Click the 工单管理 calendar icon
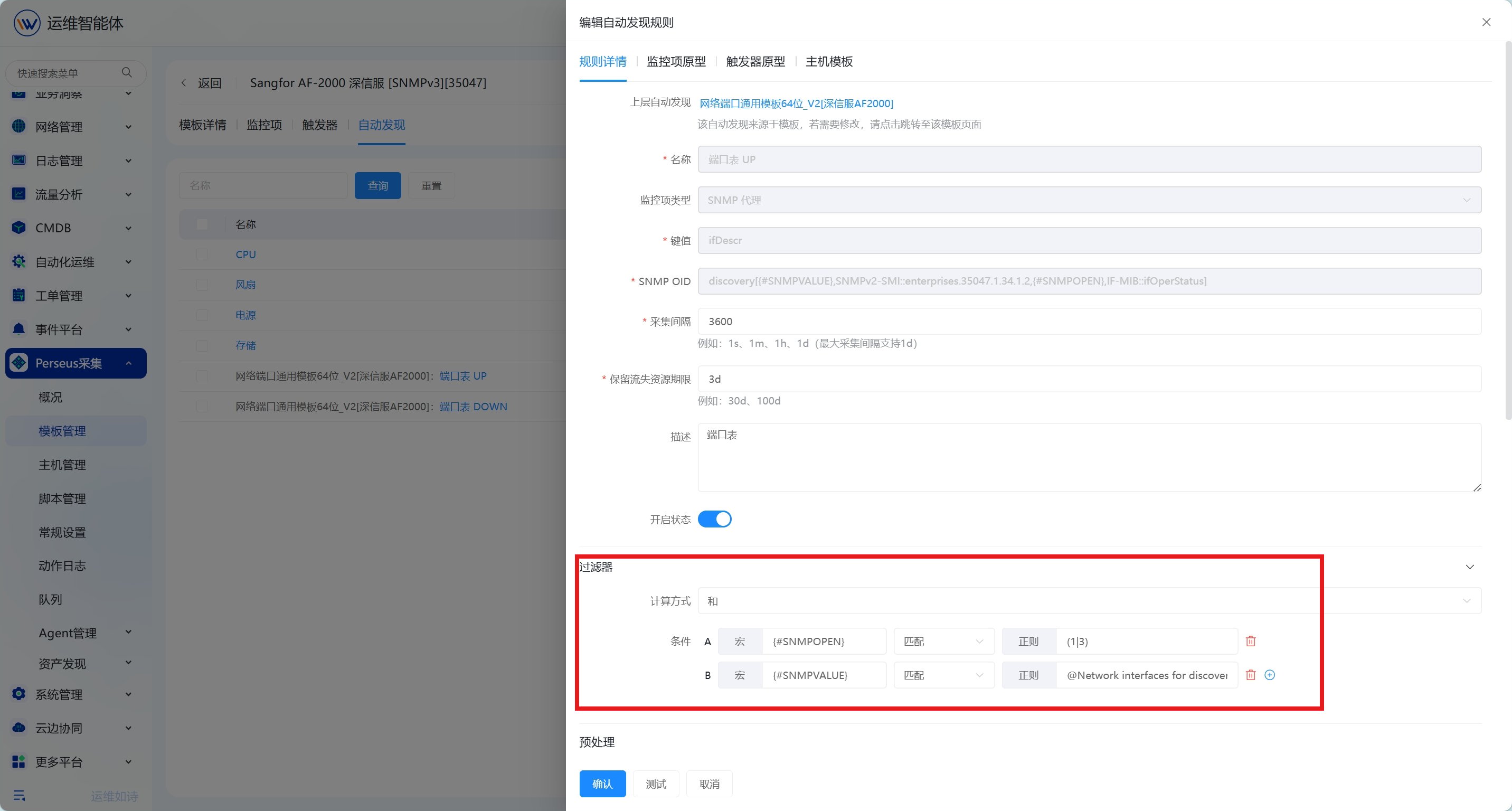 [x=19, y=295]
